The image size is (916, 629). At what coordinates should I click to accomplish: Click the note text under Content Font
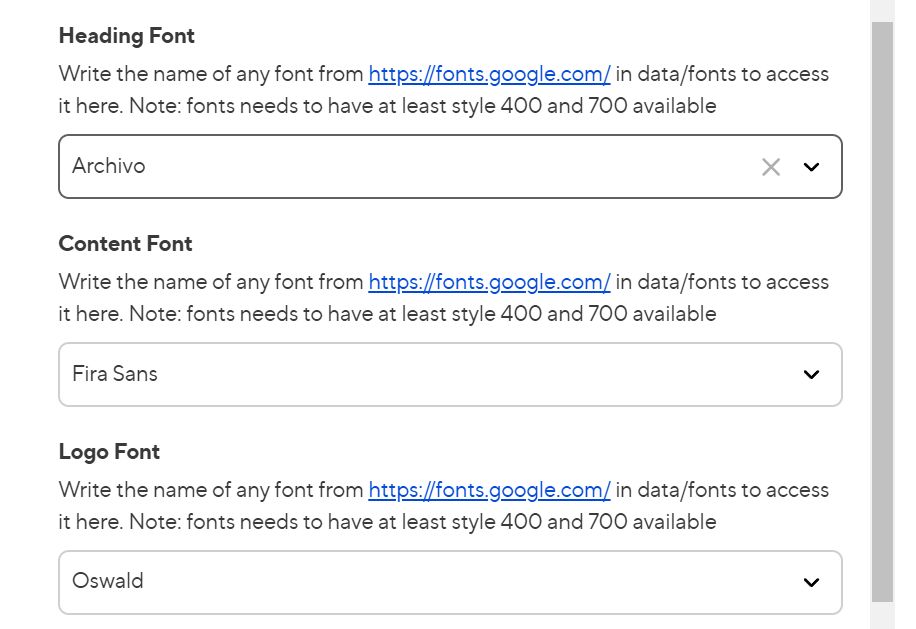coord(387,314)
